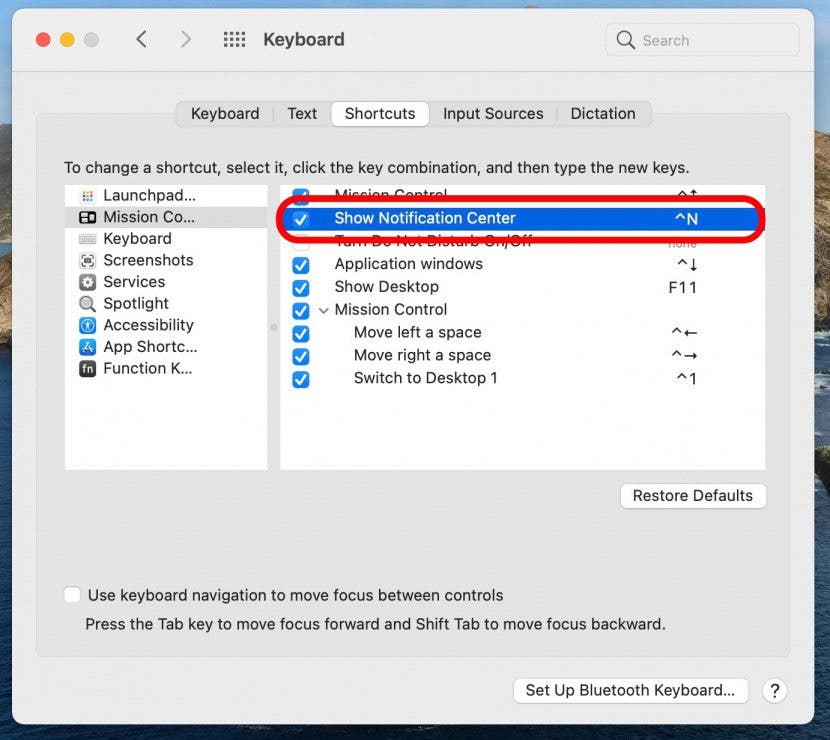Image resolution: width=830 pixels, height=740 pixels.
Task: Enable keyboard navigation to move focus
Action: 72,594
